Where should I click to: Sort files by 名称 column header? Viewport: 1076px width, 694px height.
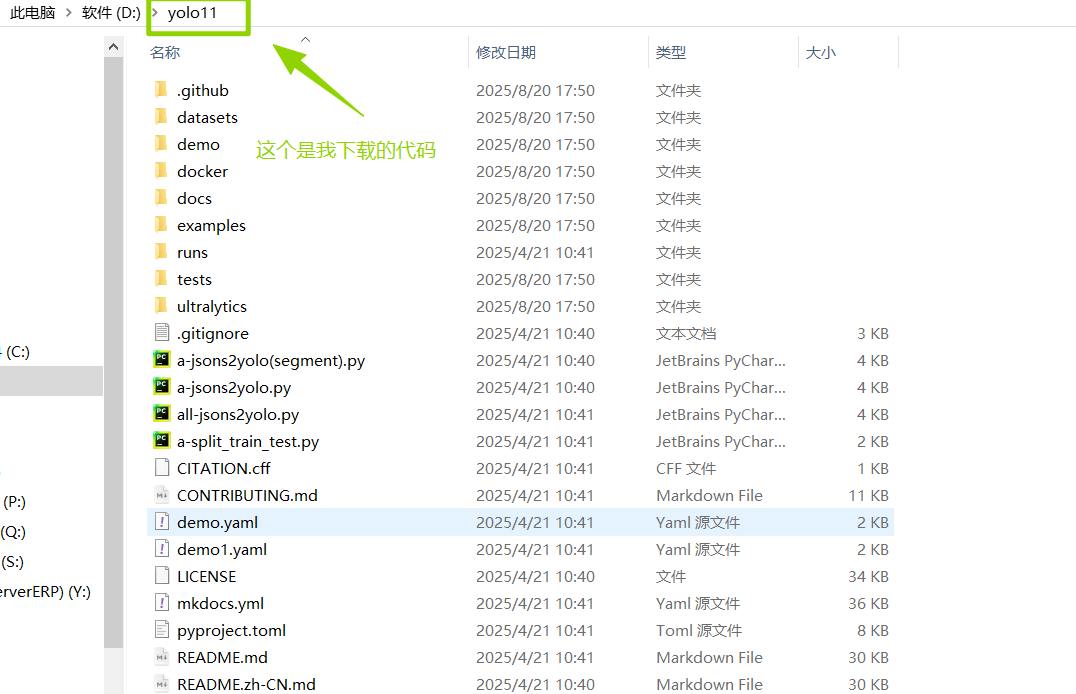(x=165, y=52)
